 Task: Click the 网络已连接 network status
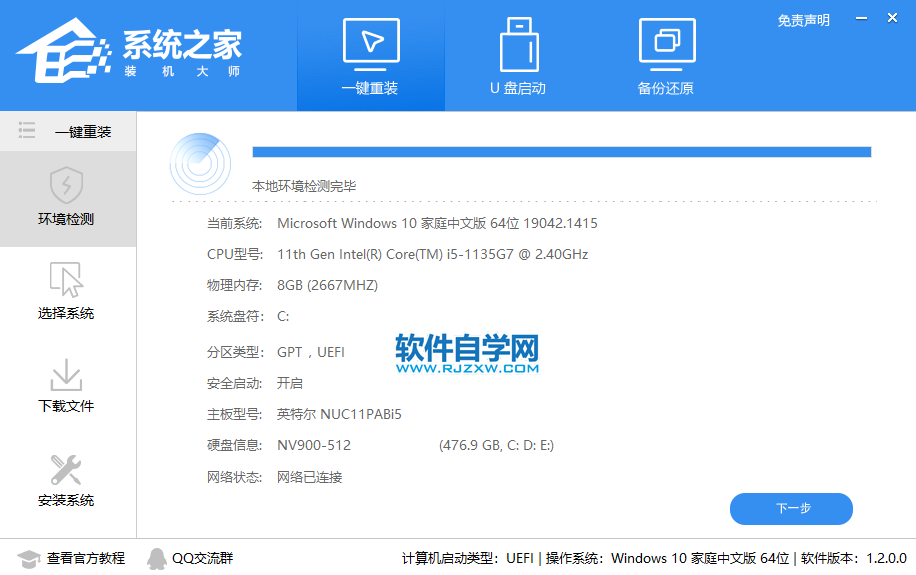pos(310,477)
